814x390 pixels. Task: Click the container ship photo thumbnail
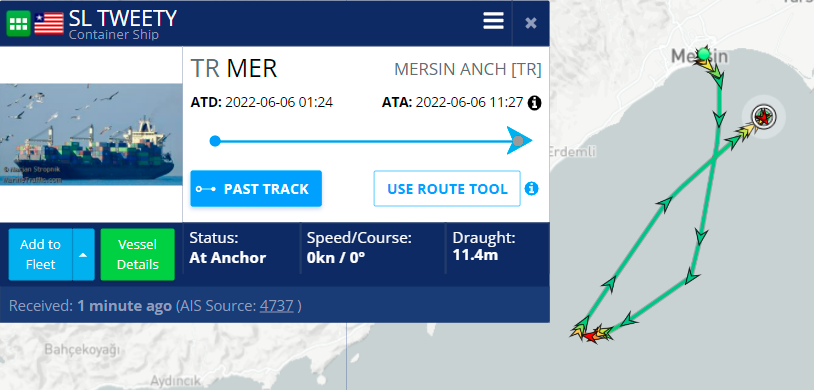[x=91, y=135]
